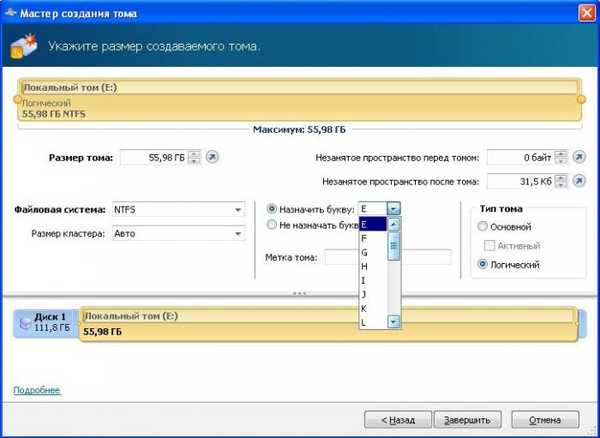Select letter F in the list

pos(373,238)
